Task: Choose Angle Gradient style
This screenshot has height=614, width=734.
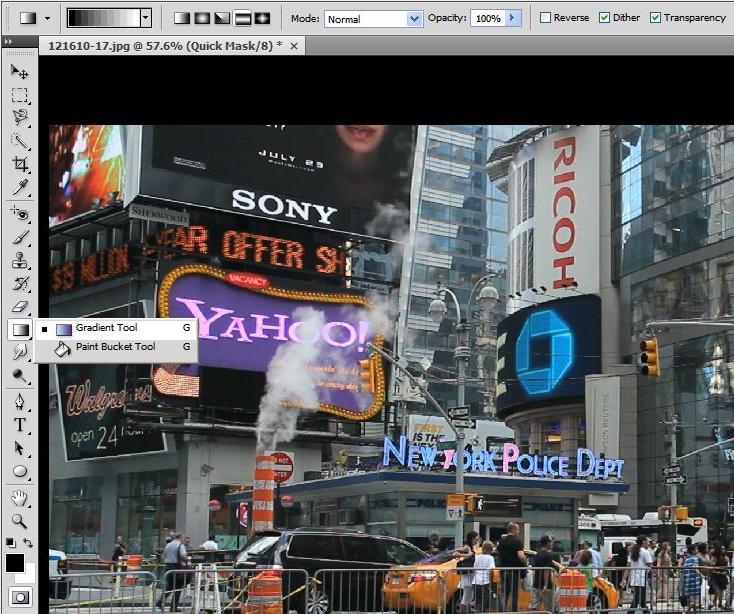Action: coord(222,18)
